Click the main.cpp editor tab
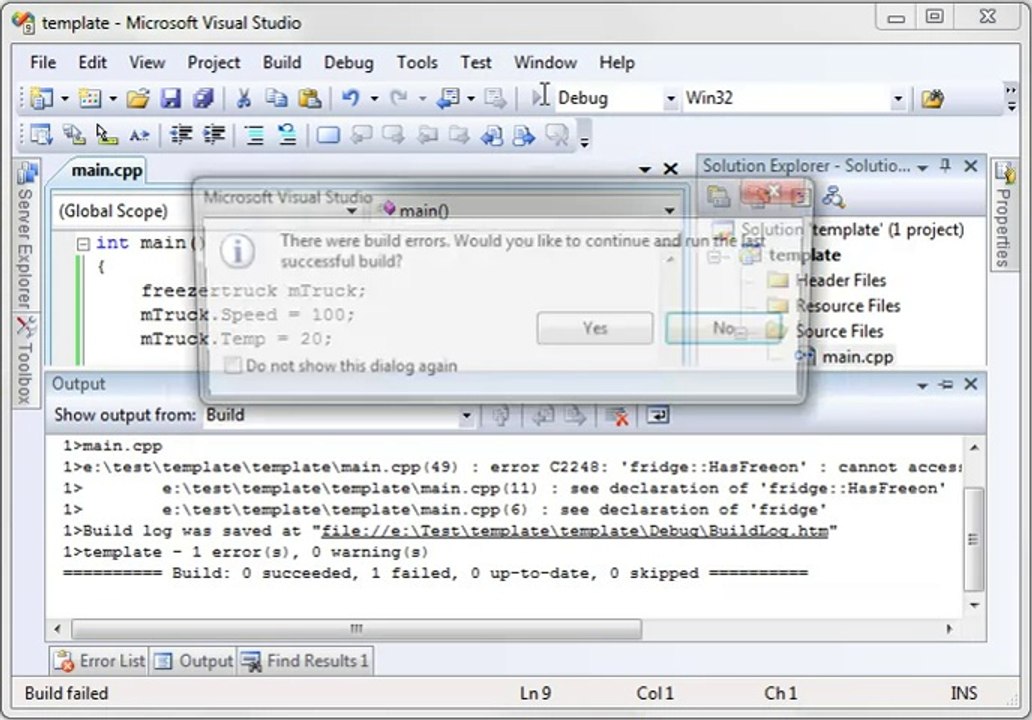Screen dimensions: 1032x720 point(106,170)
